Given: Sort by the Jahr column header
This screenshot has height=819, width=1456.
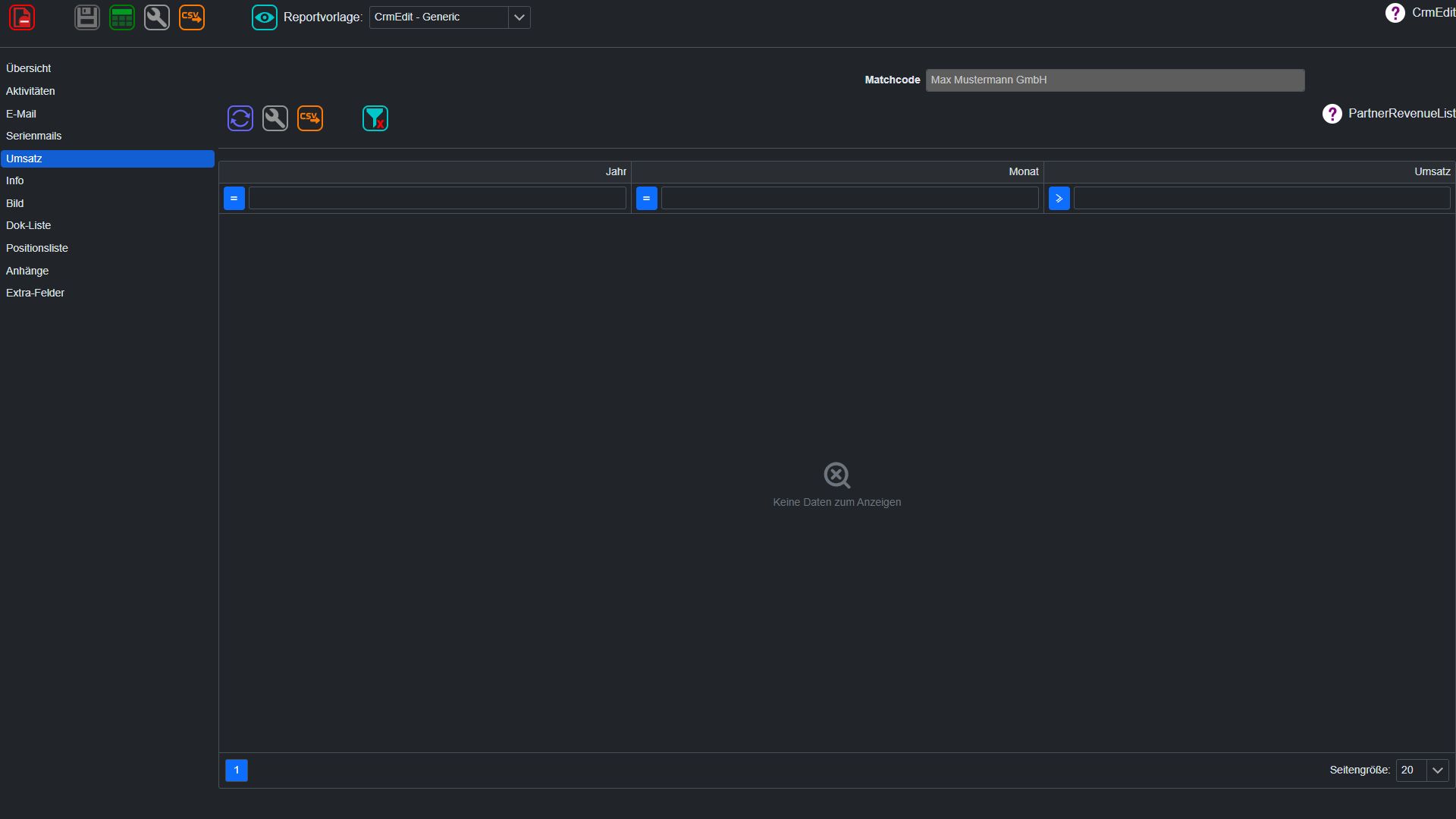Looking at the screenshot, I should tap(425, 172).
